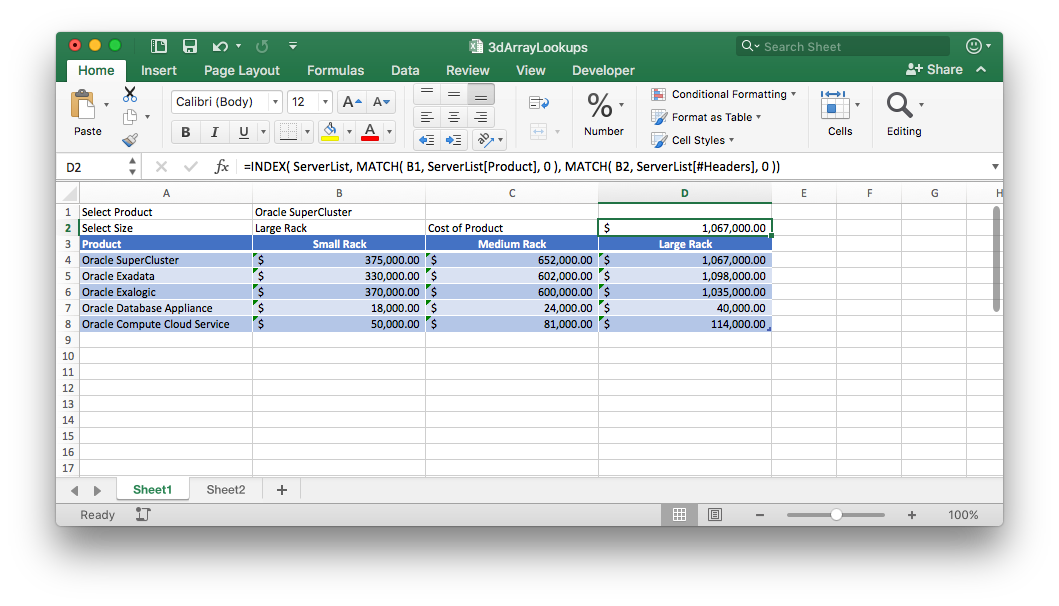Image resolution: width=1059 pixels, height=606 pixels.
Task: Align text right
Action: (x=481, y=118)
